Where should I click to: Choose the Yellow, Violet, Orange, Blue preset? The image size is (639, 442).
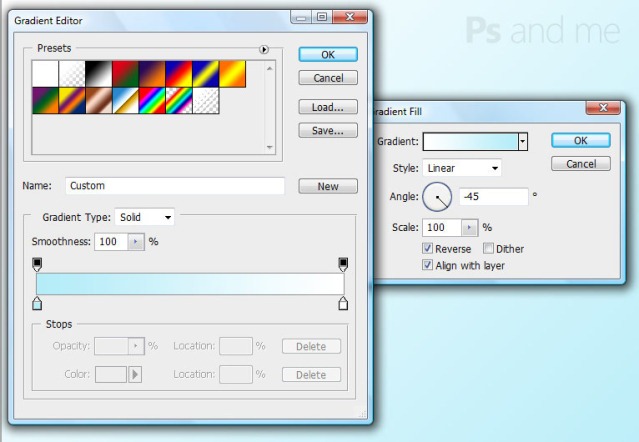(x=72, y=100)
